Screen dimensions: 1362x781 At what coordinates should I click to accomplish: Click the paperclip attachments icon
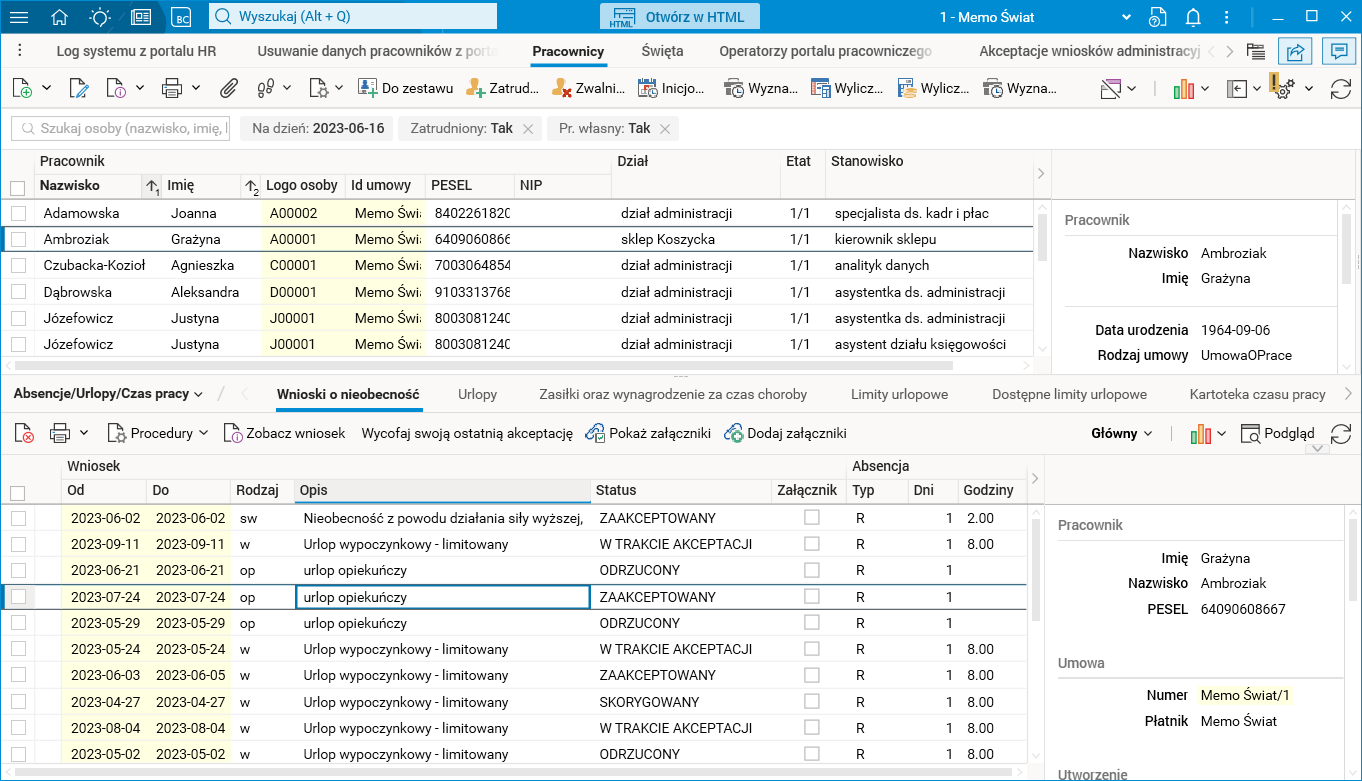coord(229,88)
